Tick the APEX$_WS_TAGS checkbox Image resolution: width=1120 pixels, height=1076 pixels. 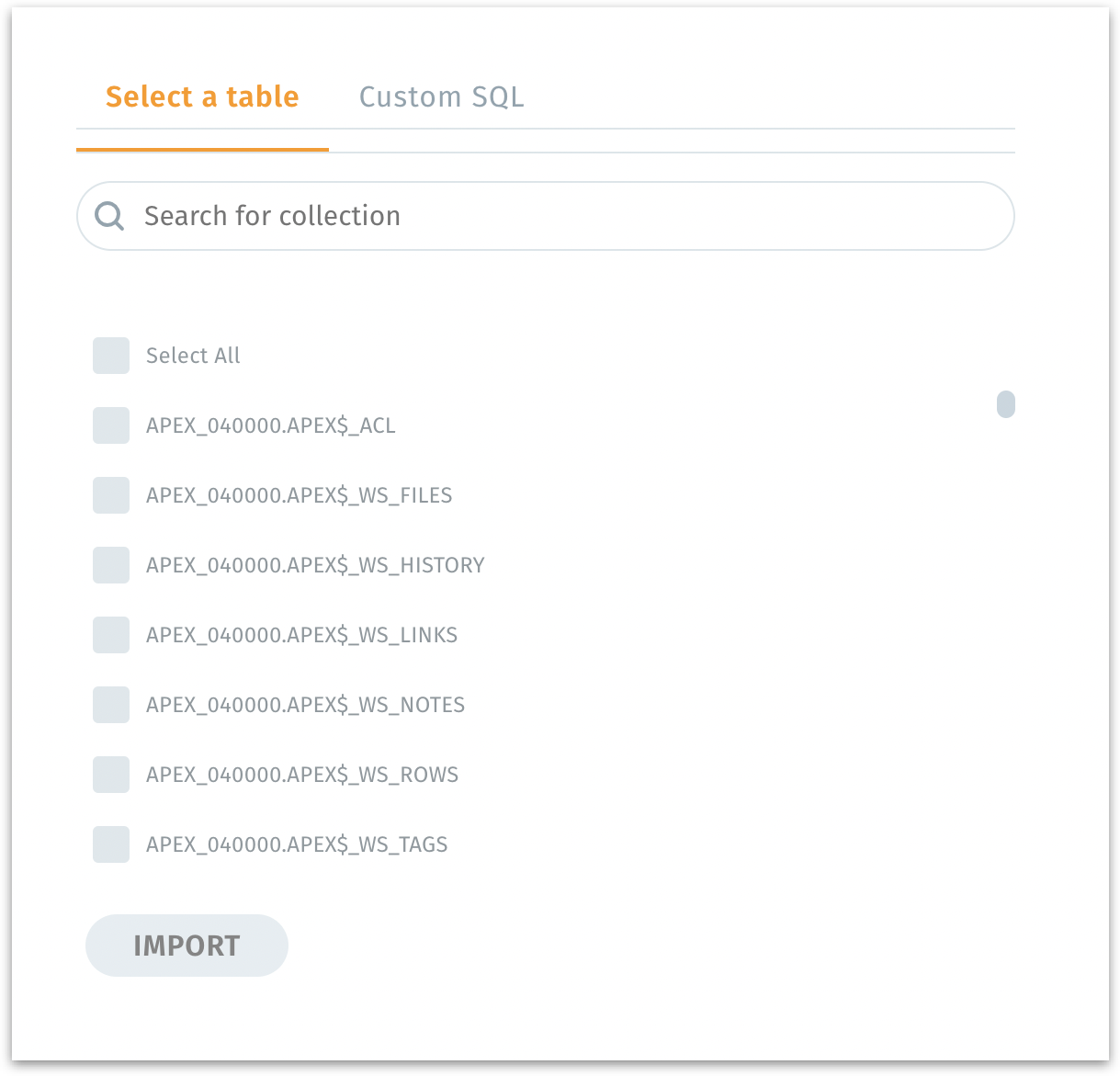(x=111, y=844)
